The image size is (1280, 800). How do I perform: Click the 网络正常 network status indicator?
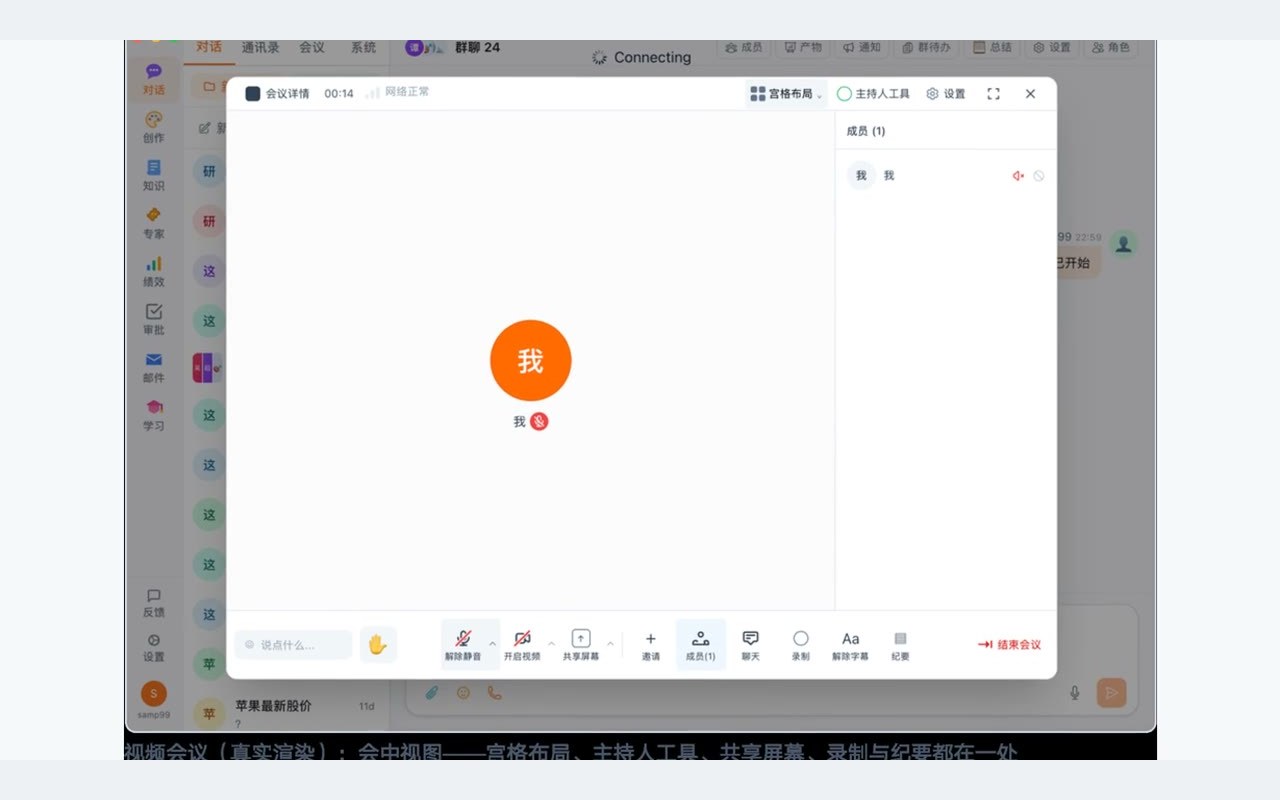tap(398, 92)
